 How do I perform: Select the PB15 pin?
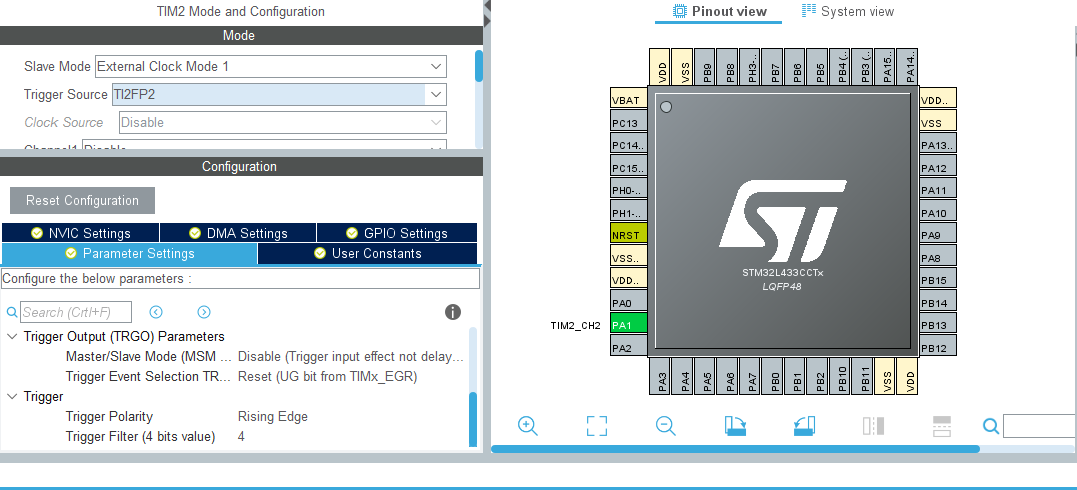point(938,280)
